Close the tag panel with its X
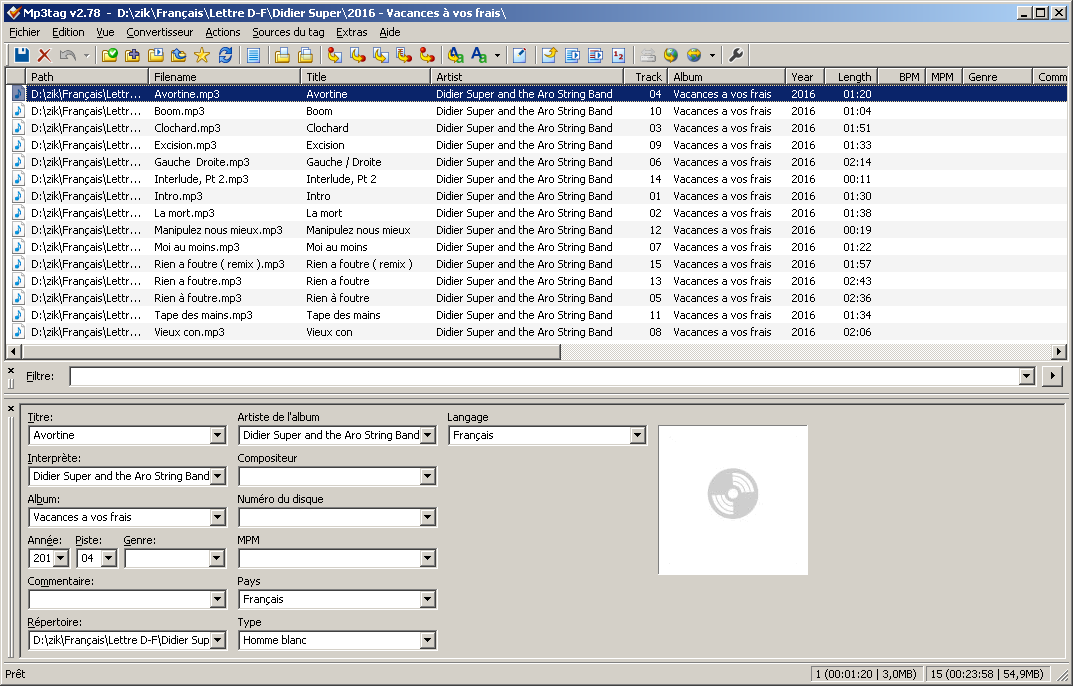The height and width of the screenshot is (686, 1073). point(11,409)
